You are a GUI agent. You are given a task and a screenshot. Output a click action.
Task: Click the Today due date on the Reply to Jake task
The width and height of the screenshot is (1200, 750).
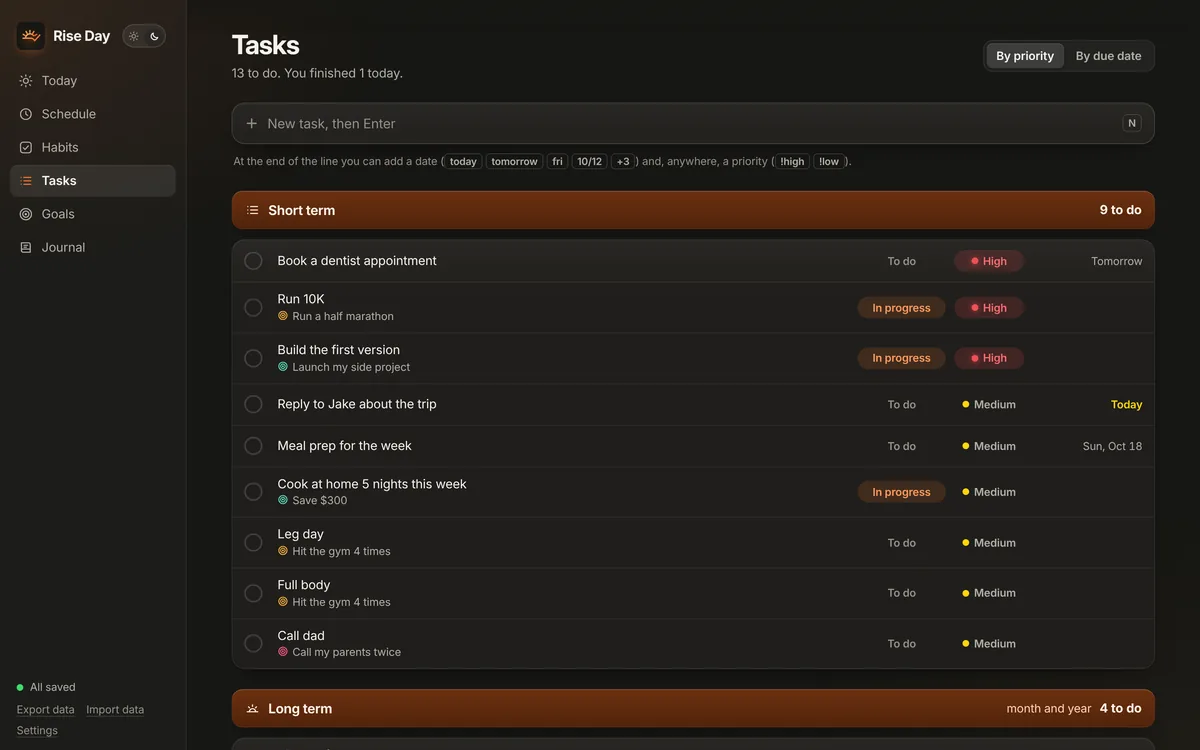(x=1126, y=405)
